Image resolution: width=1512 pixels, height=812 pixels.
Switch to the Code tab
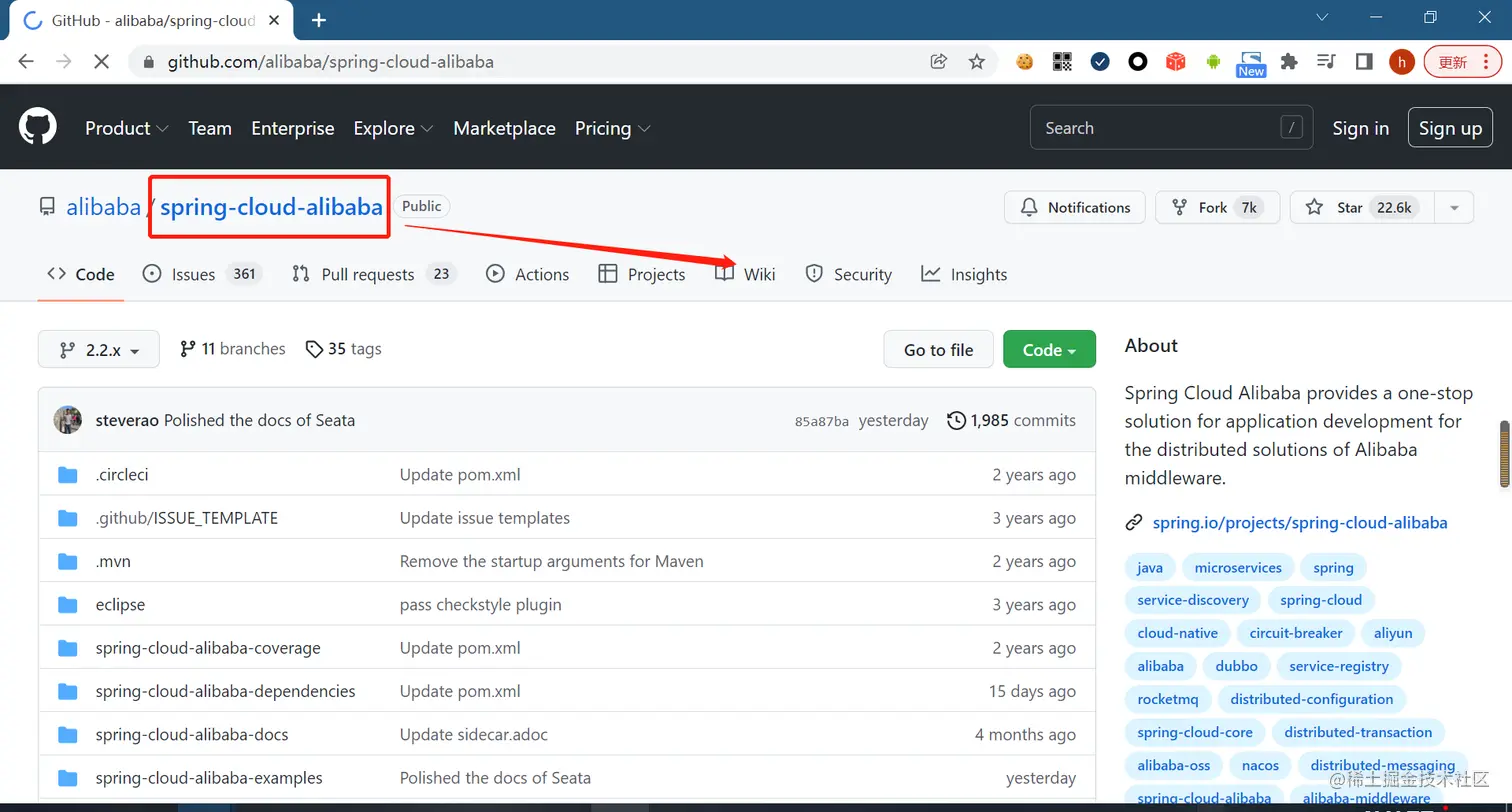(x=81, y=274)
